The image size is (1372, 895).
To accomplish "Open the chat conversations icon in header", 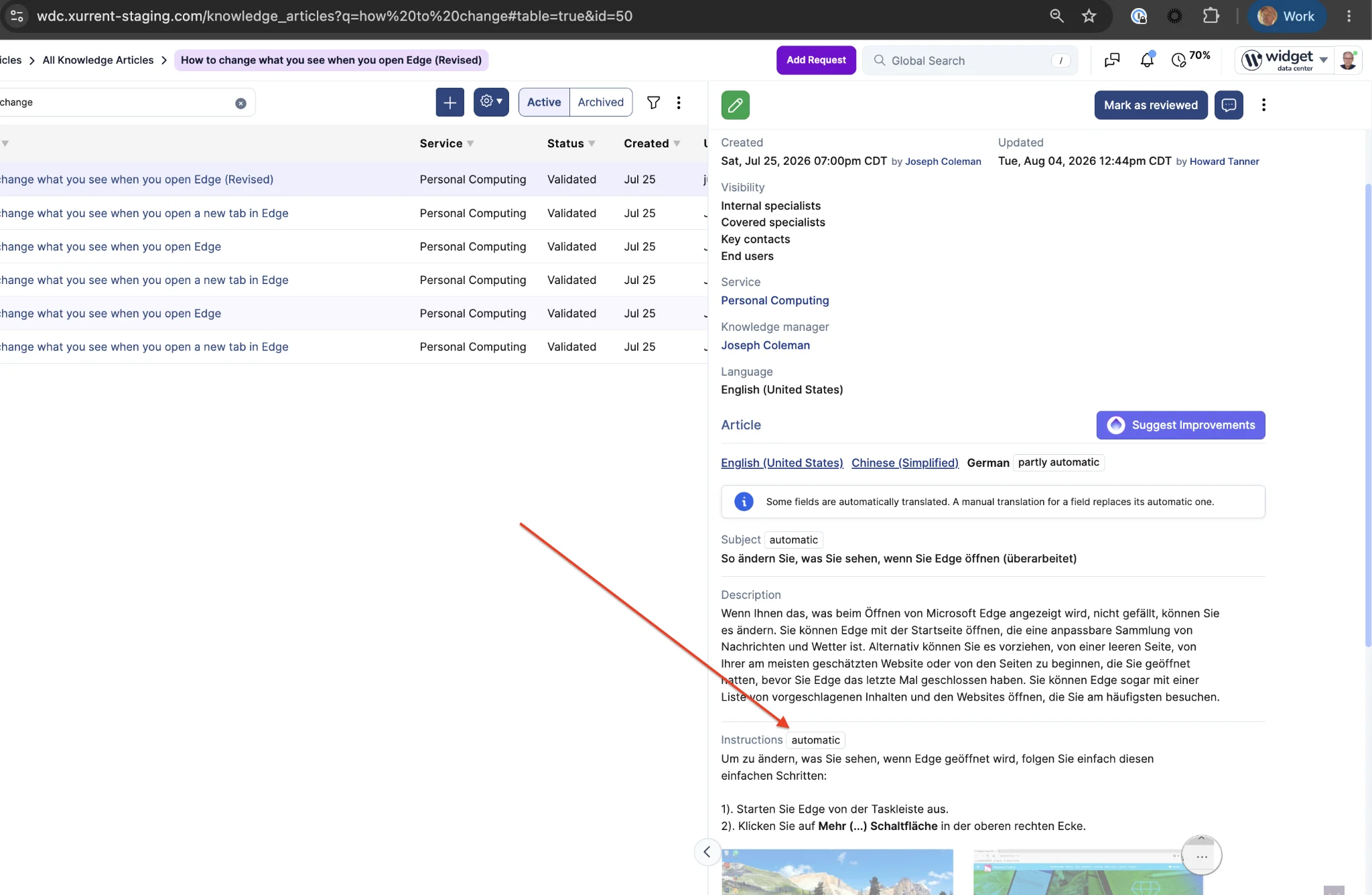I will [1112, 61].
